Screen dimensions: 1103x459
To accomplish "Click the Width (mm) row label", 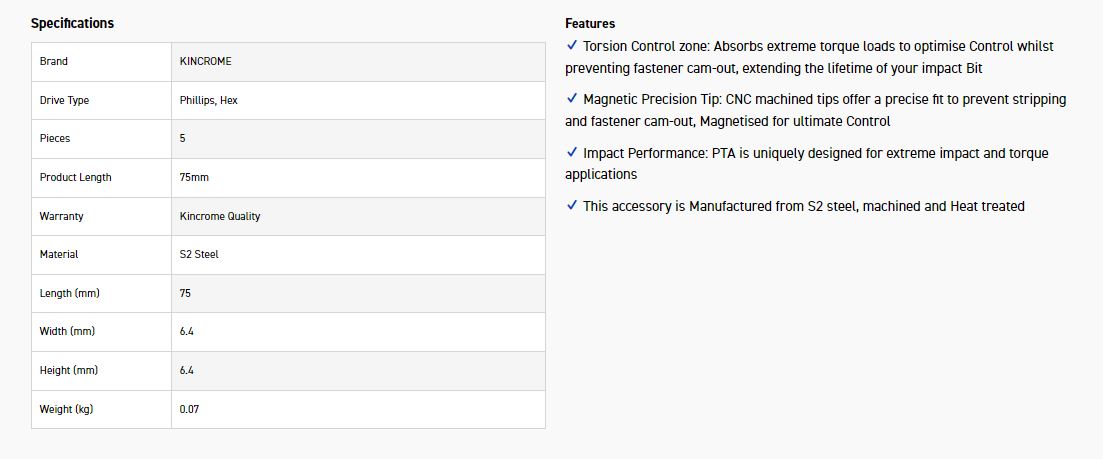I will [67, 332].
